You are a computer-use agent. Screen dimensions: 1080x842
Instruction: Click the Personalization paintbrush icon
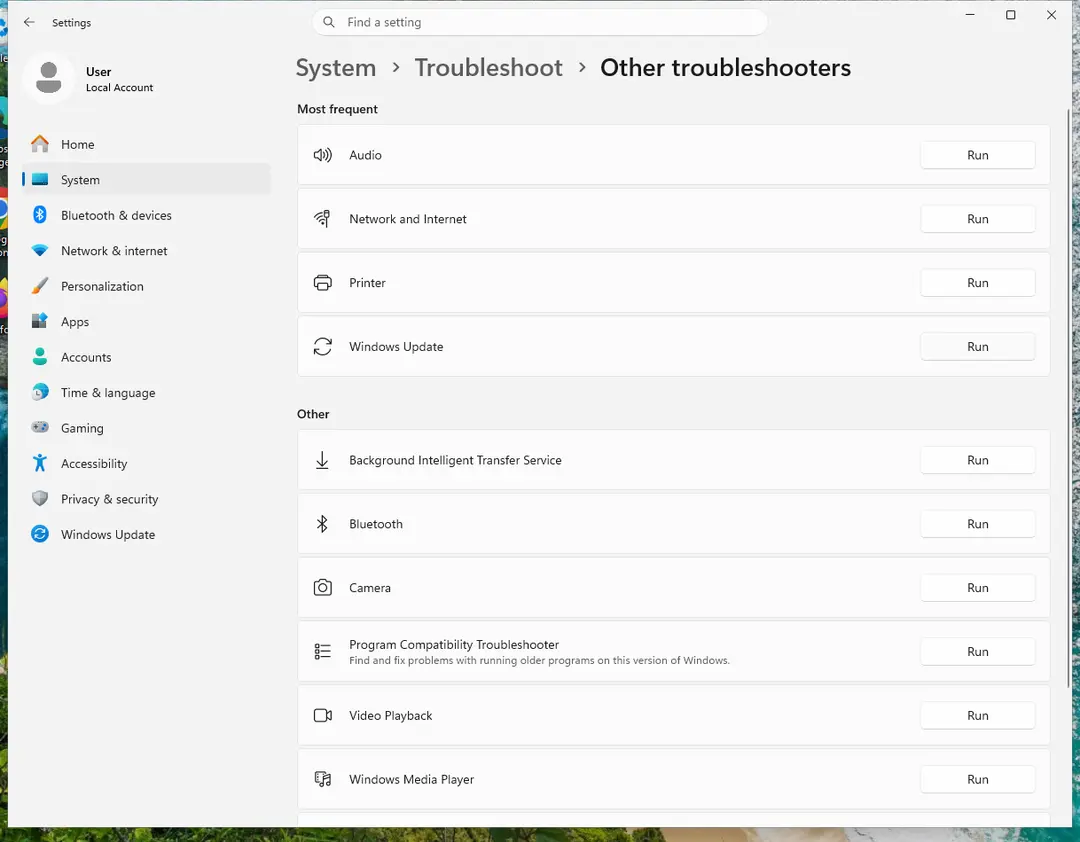(40, 286)
